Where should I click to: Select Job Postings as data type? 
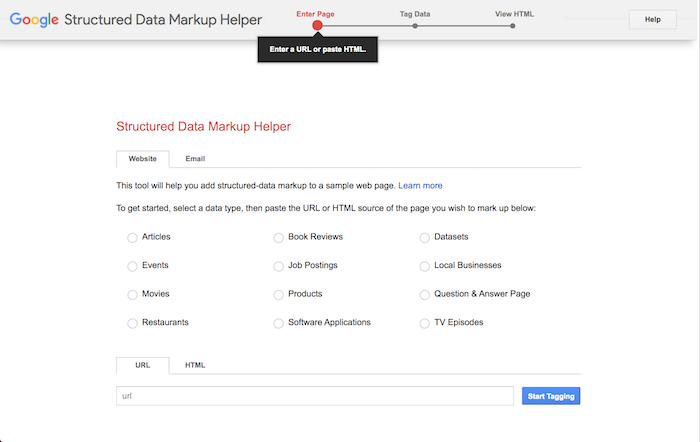[279, 266]
